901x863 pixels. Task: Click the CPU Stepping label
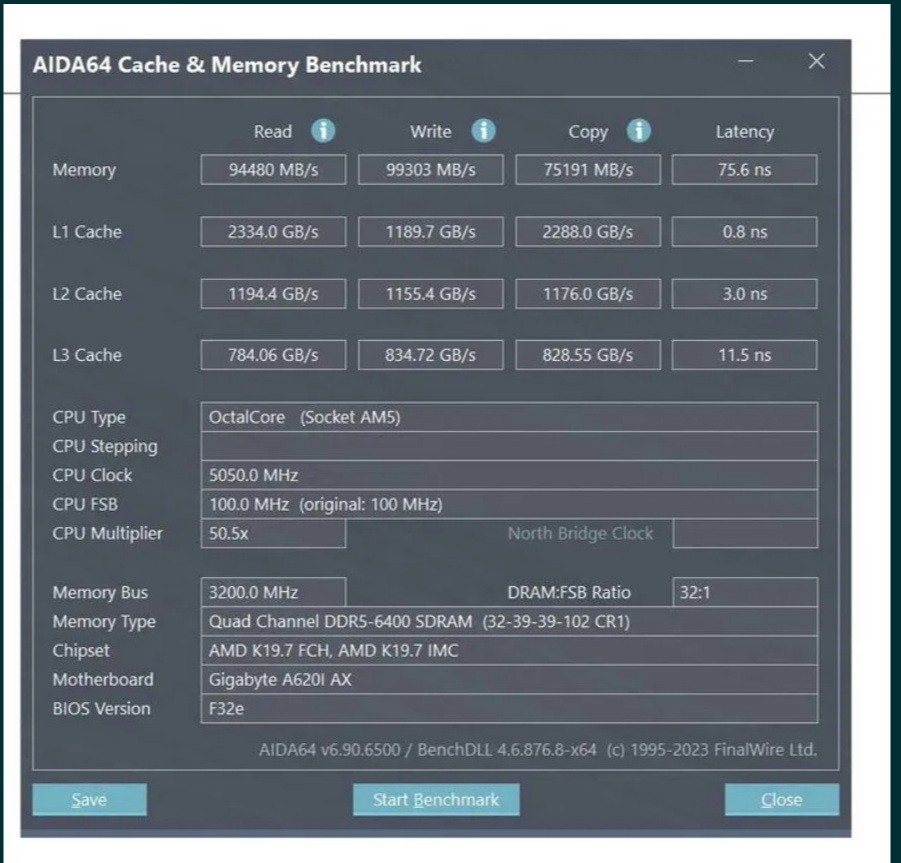point(105,447)
